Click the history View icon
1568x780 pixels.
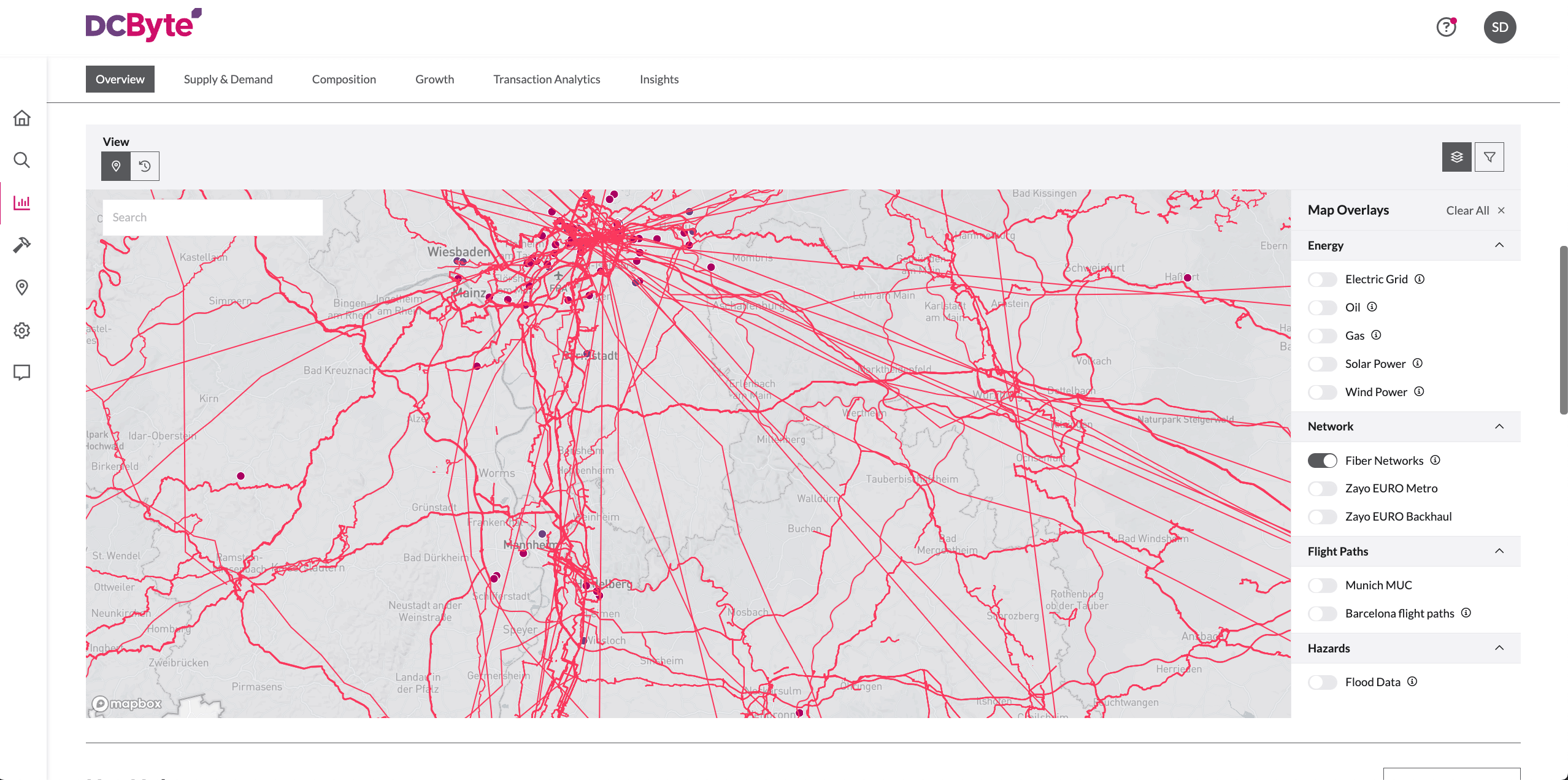coord(145,166)
